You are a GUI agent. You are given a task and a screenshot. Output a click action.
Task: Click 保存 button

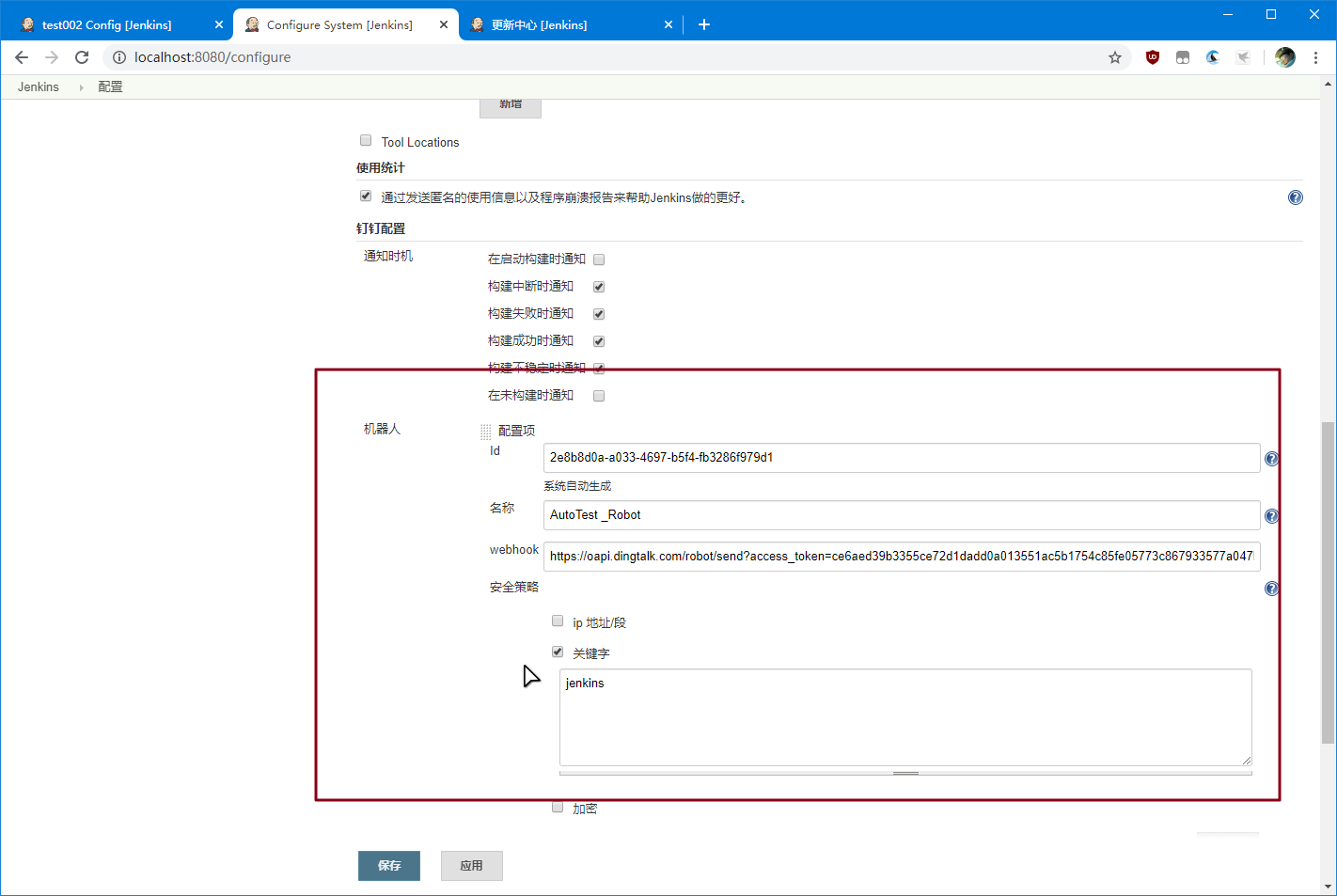[x=389, y=866]
